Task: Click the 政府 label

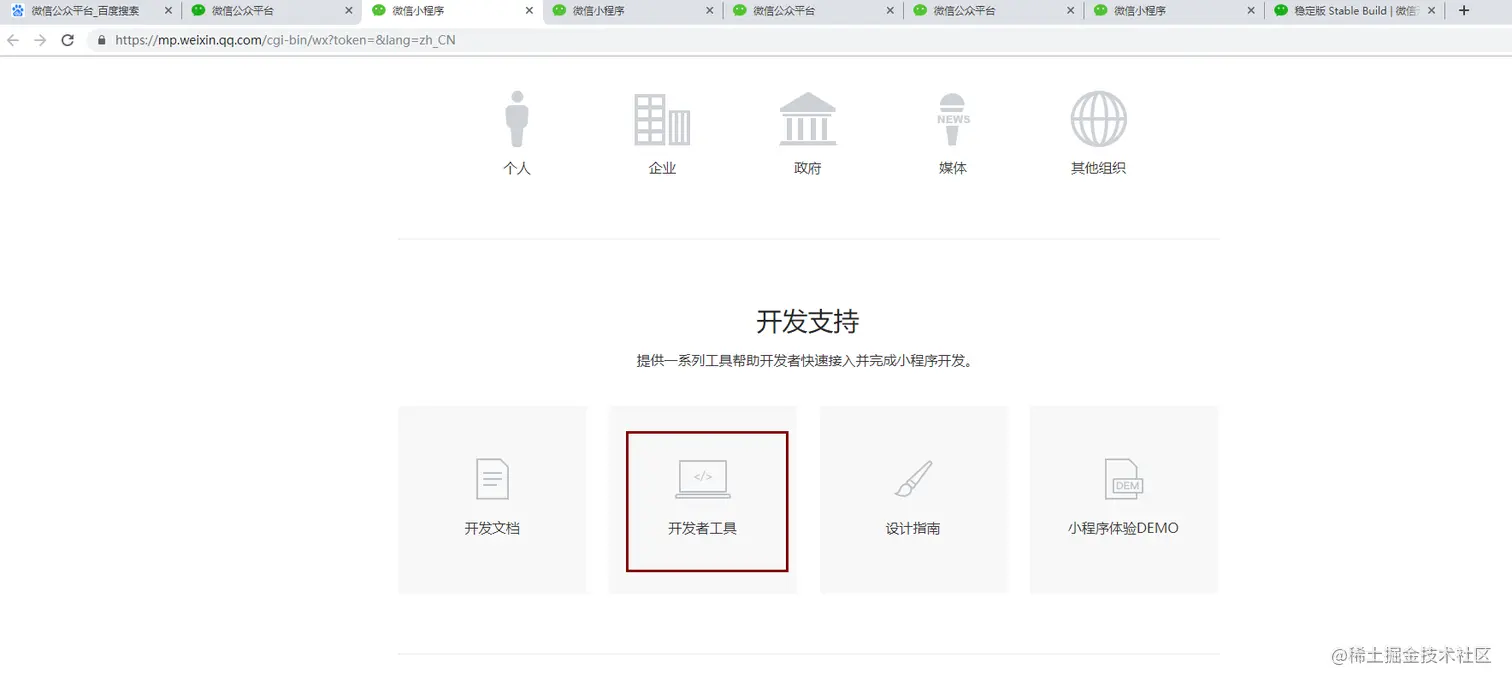Action: [x=808, y=168]
